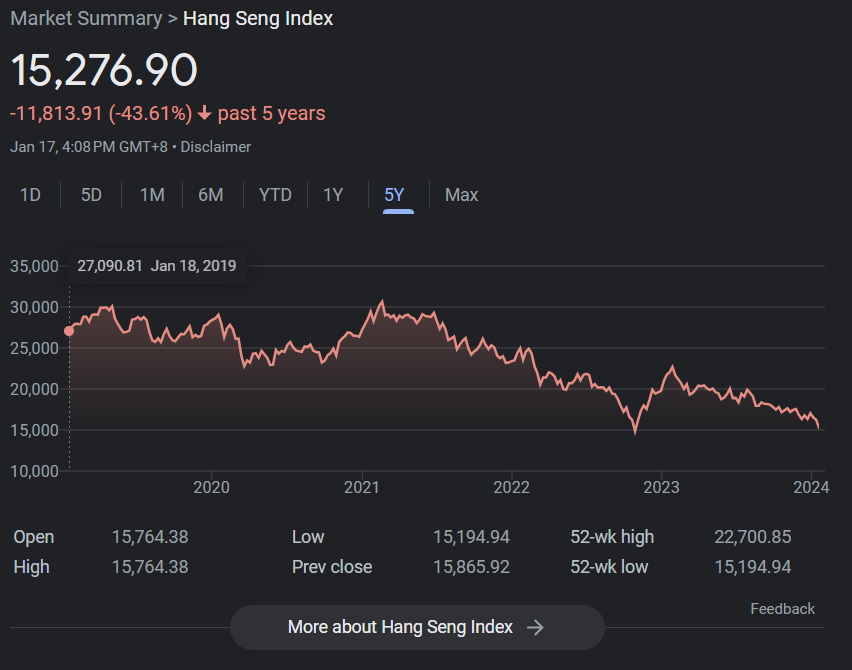Click the 2022 x-axis label

[511, 487]
